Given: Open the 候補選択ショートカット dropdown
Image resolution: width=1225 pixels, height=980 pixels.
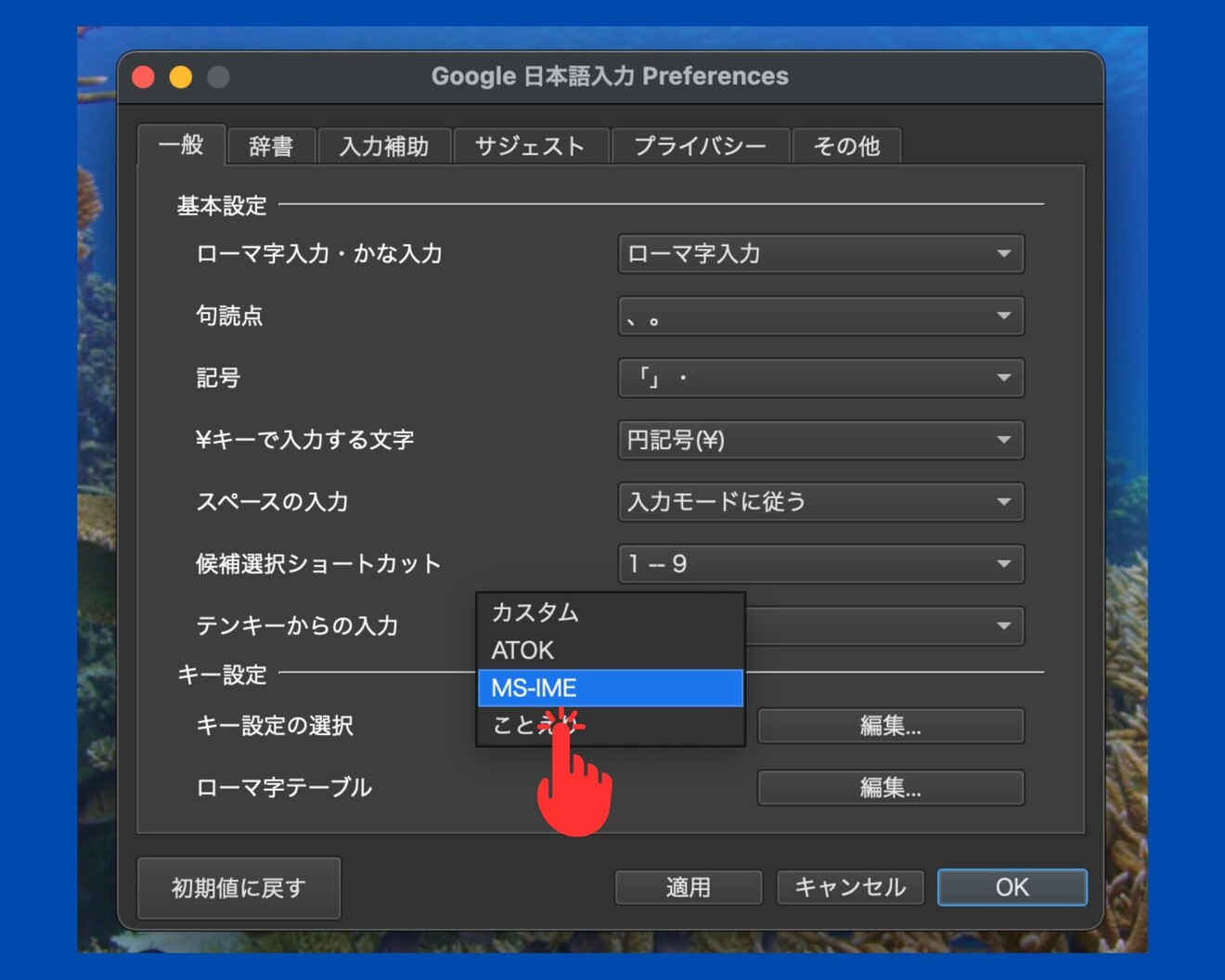Looking at the screenshot, I should point(821,563).
